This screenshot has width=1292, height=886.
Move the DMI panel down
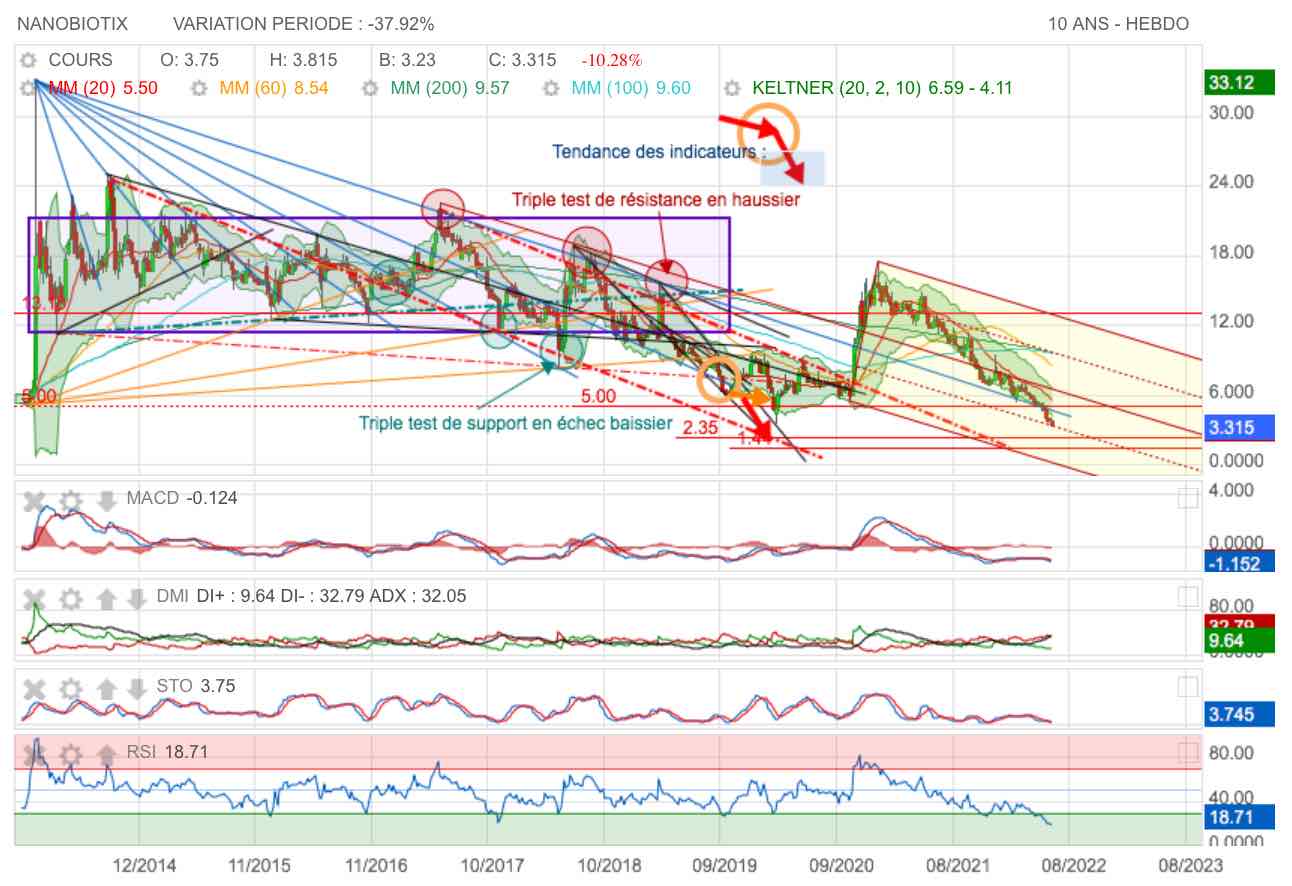137,599
